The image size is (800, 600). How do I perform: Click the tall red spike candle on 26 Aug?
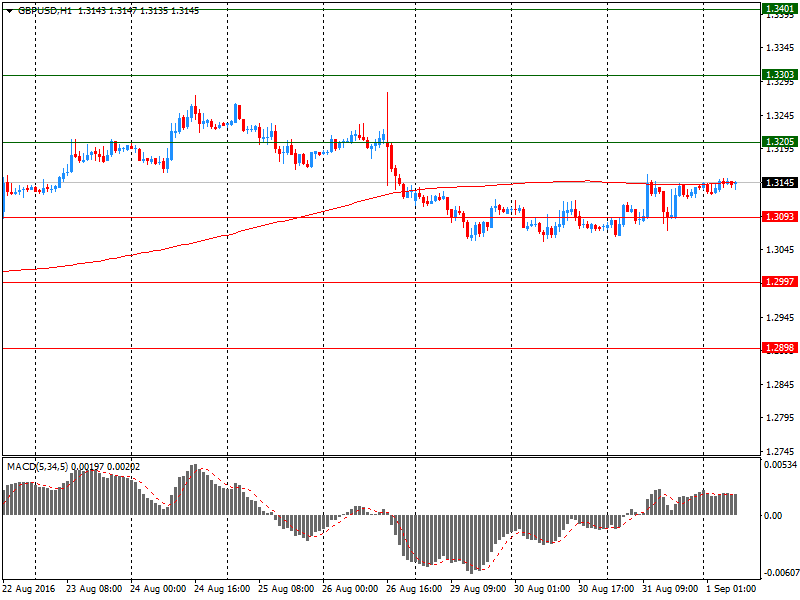tap(387, 139)
